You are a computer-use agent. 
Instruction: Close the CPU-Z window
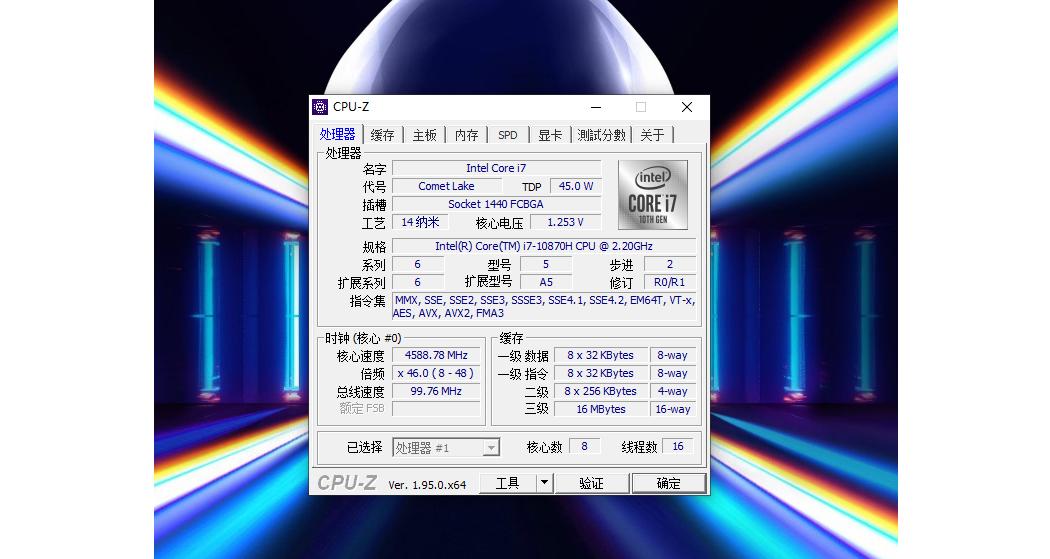(686, 107)
